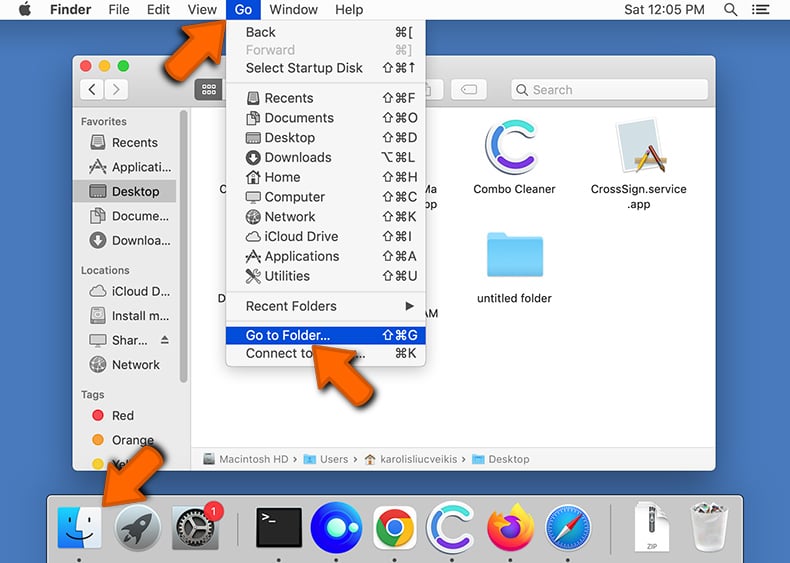Screen dimensions: 790x563
Task: Select Documents in Finder sidebar
Action: 124,216
